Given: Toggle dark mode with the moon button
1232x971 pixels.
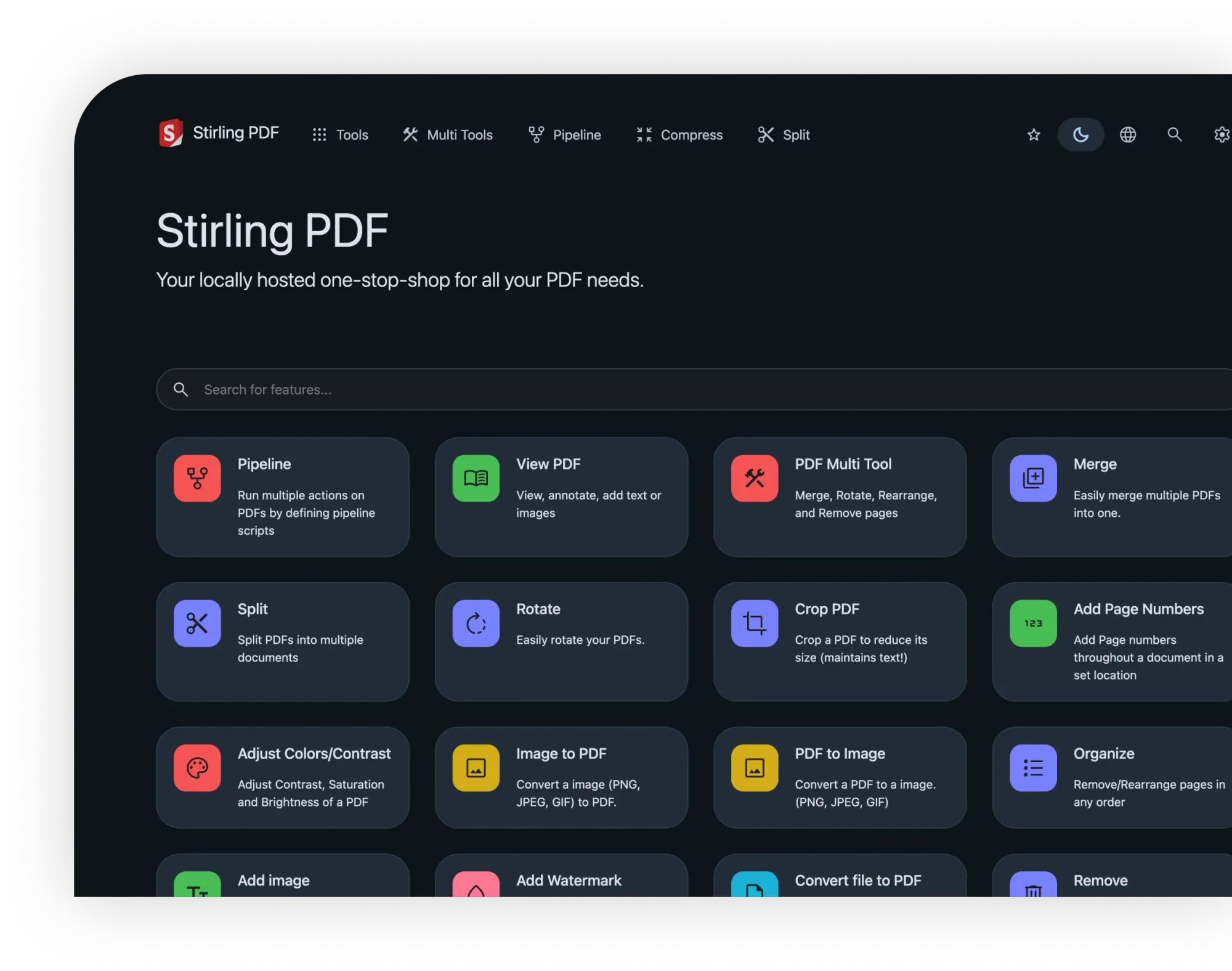Looking at the screenshot, I should [1080, 135].
